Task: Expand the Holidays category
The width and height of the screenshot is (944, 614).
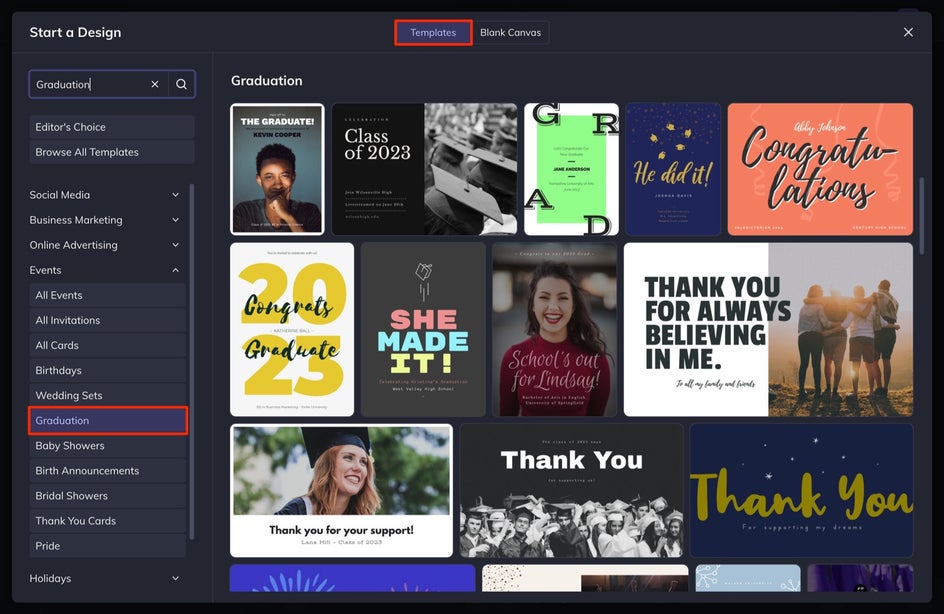Action: [105, 578]
